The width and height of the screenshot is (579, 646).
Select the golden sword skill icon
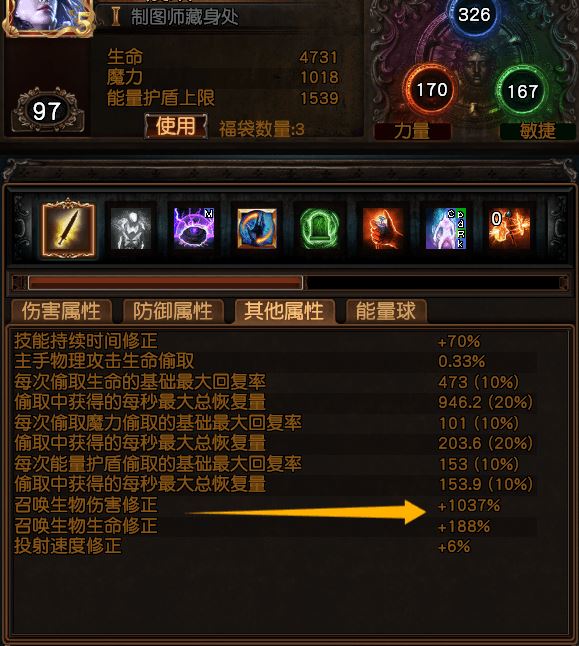coord(68,229)
